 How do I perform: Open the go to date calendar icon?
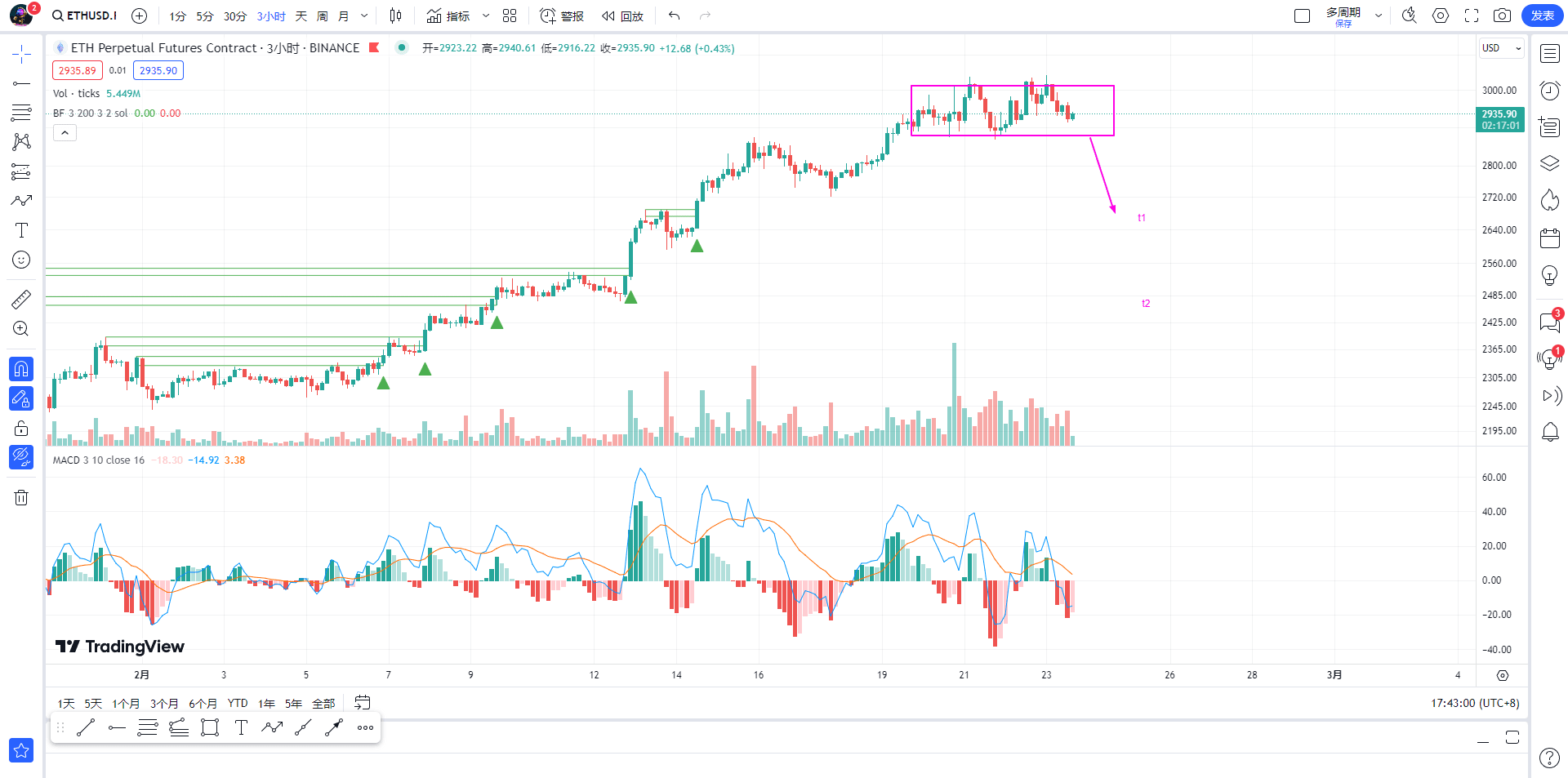[x=363, y=702]
